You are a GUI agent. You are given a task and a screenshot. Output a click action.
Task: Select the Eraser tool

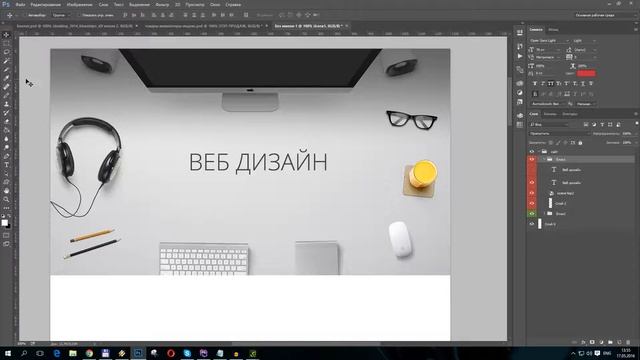point(6,121)
